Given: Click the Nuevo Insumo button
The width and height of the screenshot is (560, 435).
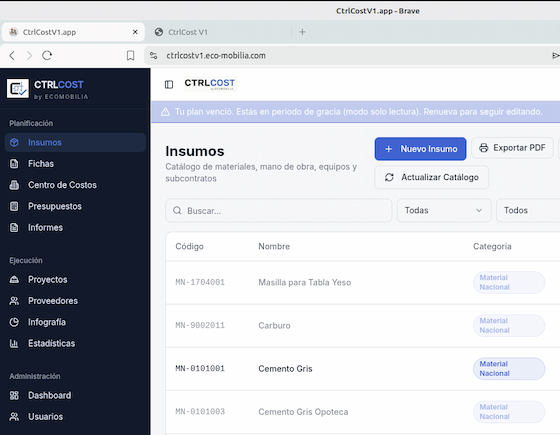Looking at the screenshot, I should pyautogui.click(x=420, y=149).
